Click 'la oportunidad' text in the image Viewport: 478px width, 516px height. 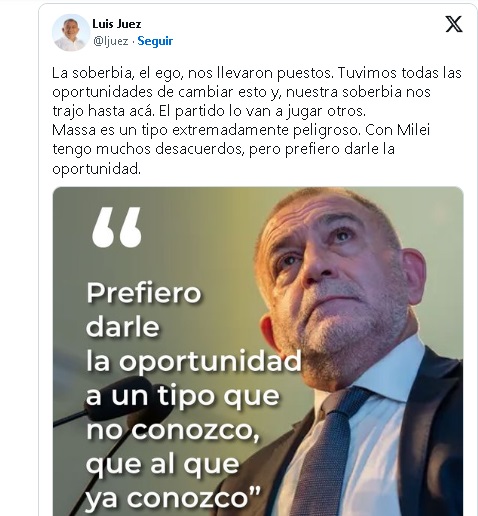[x=194, y=361]
